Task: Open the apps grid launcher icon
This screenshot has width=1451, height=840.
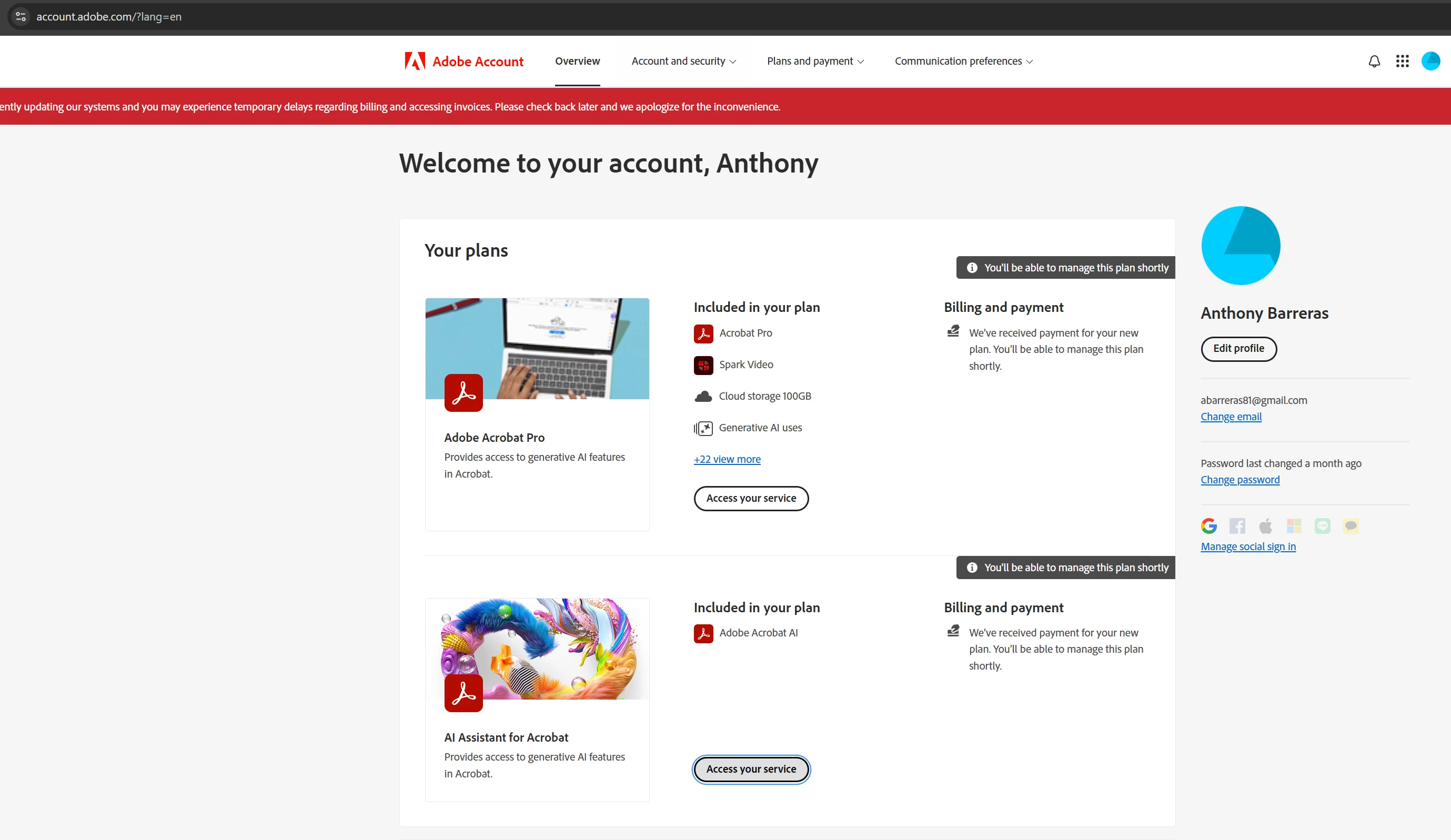Action: point(1402,61)
